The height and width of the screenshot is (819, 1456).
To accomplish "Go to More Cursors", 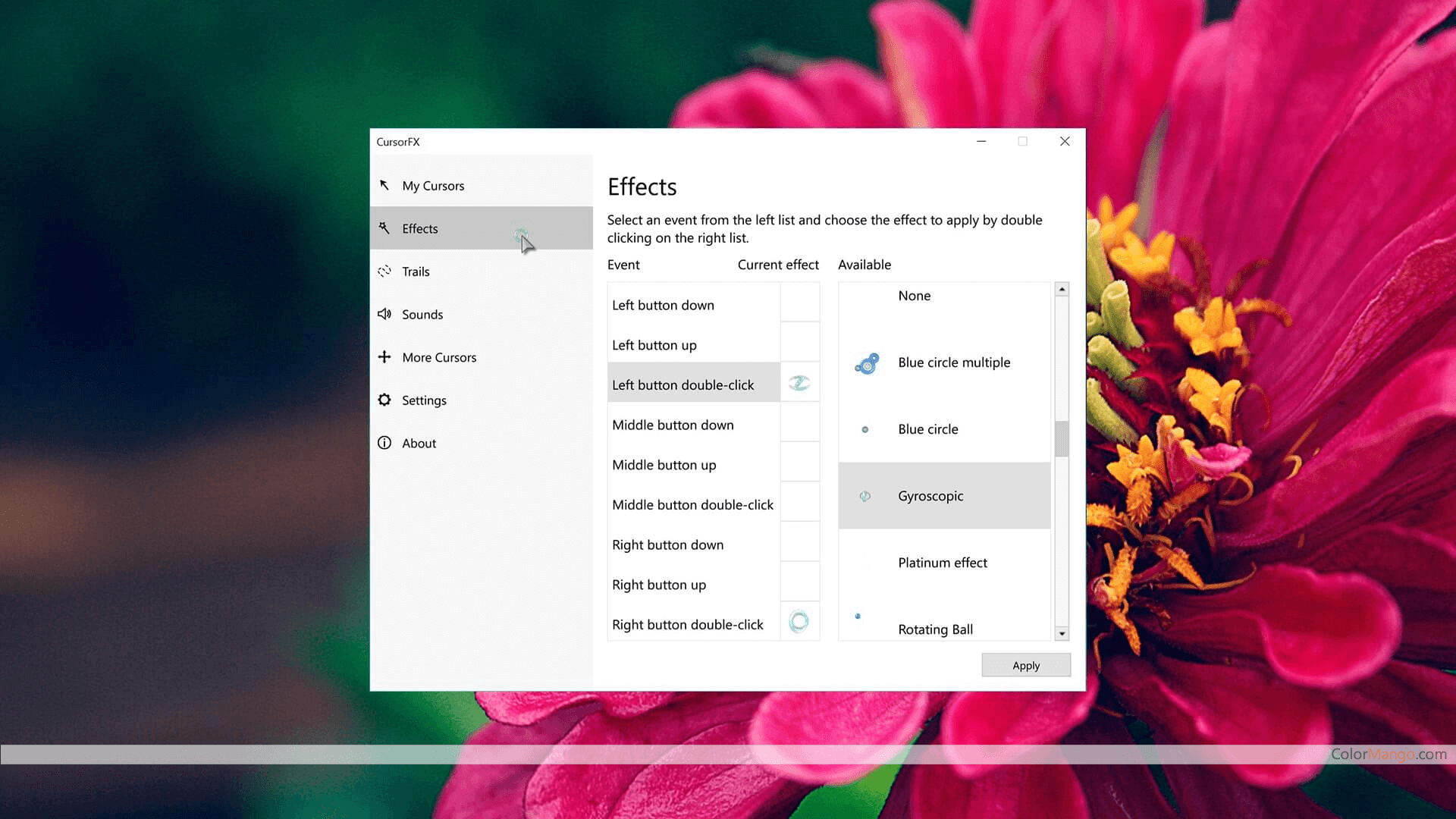I will click(x=482, y=357).
